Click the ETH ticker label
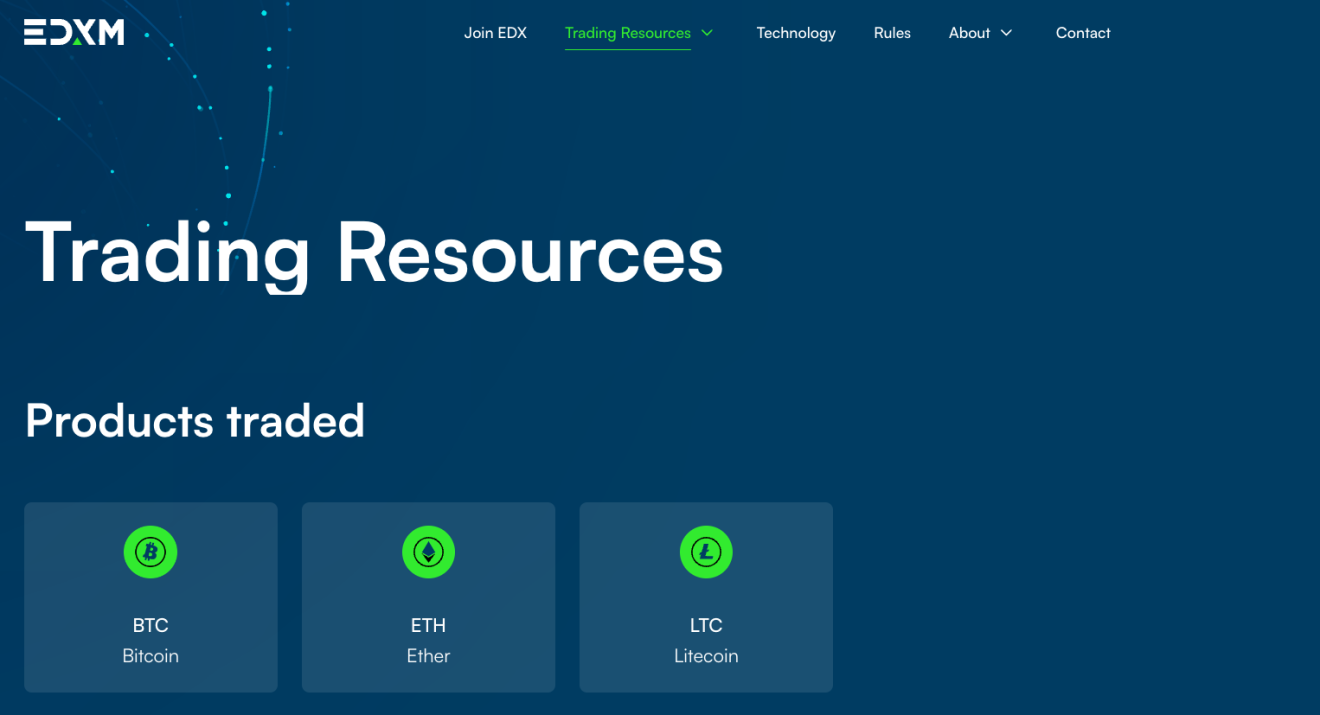The image size is (1320, 715). click(428, 625)
